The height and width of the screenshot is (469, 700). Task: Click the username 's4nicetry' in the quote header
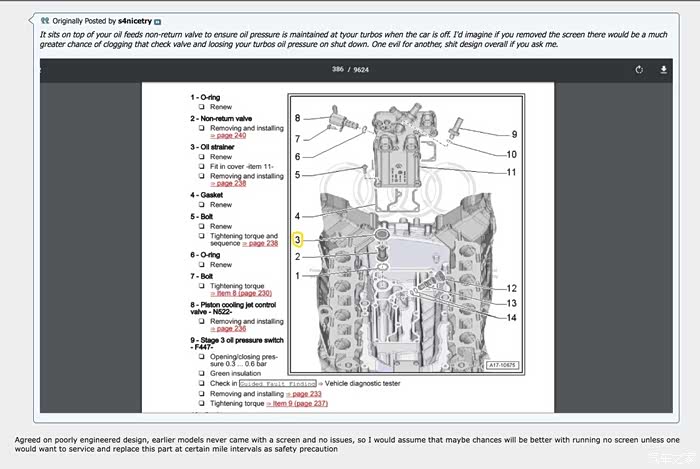point(135,21)
